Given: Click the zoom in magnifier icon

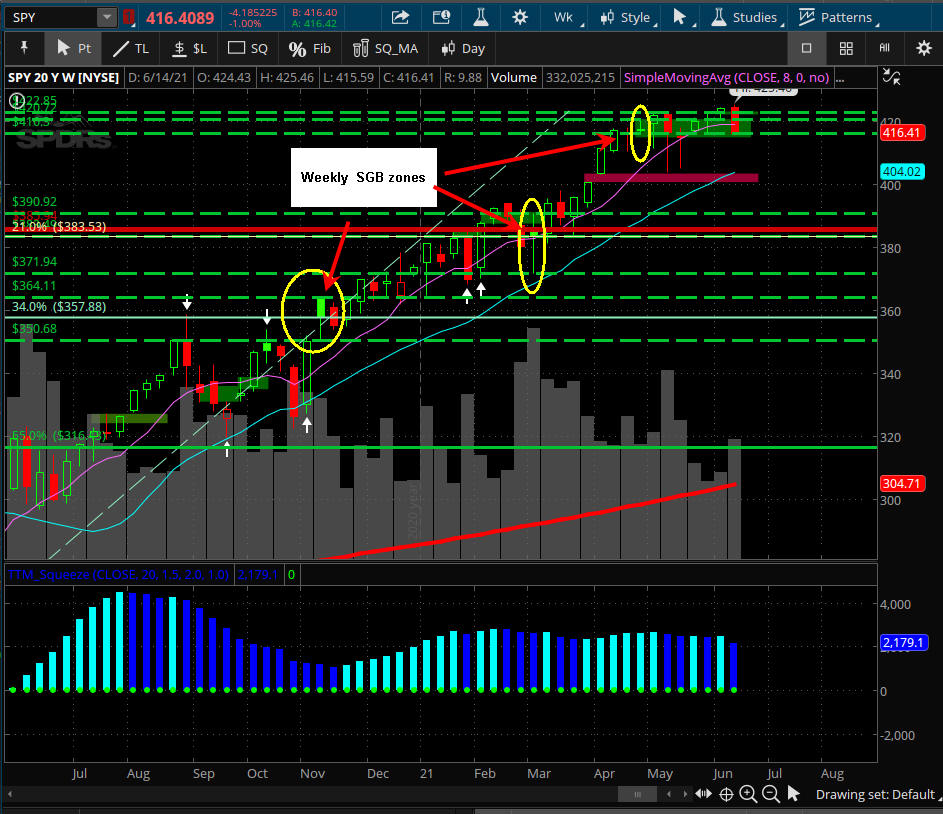Looking at the screenshot, I should pyautogui.click(x=748, y=795).
